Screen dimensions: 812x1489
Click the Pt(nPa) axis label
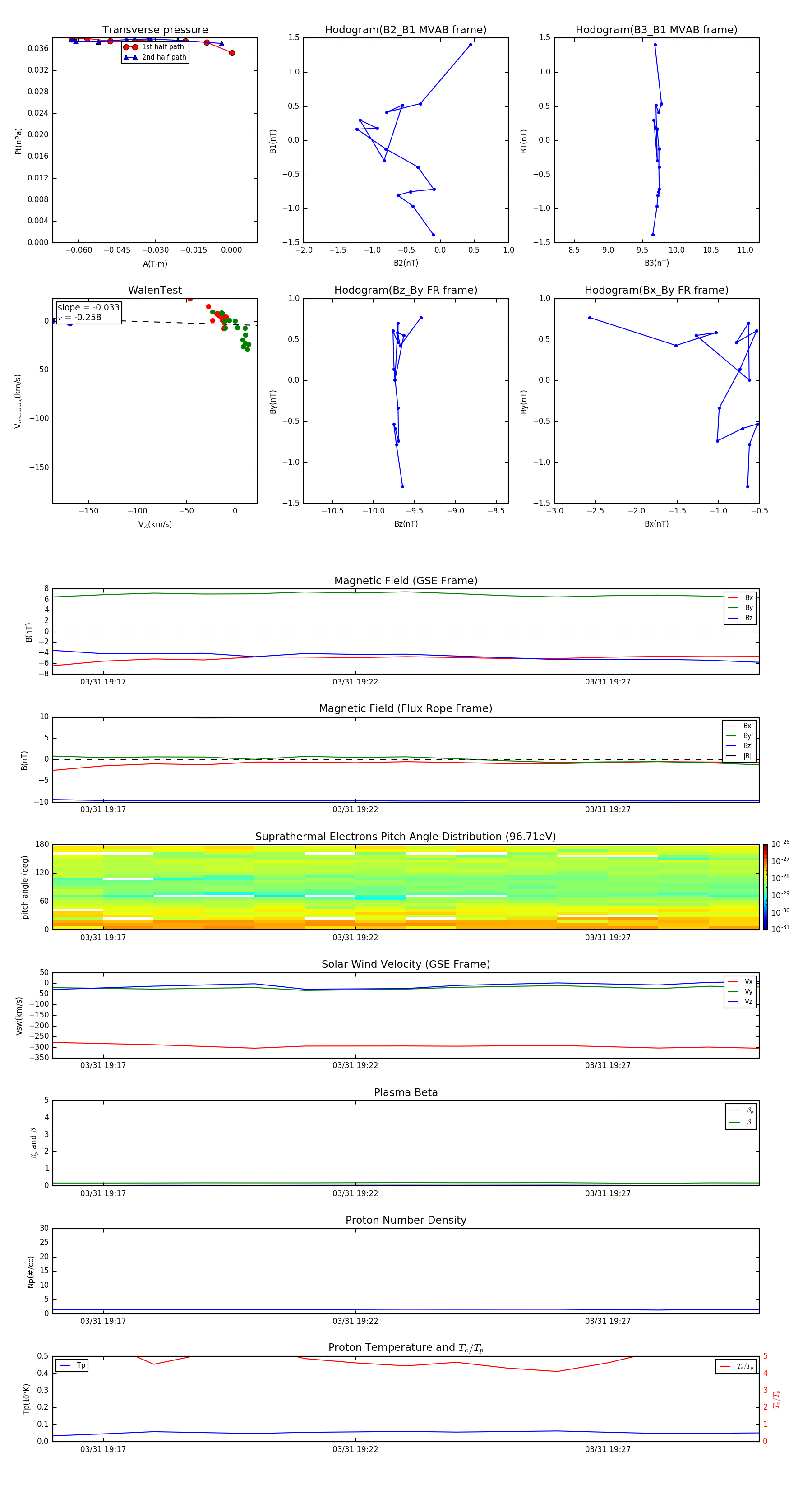(x=18, y=140)
